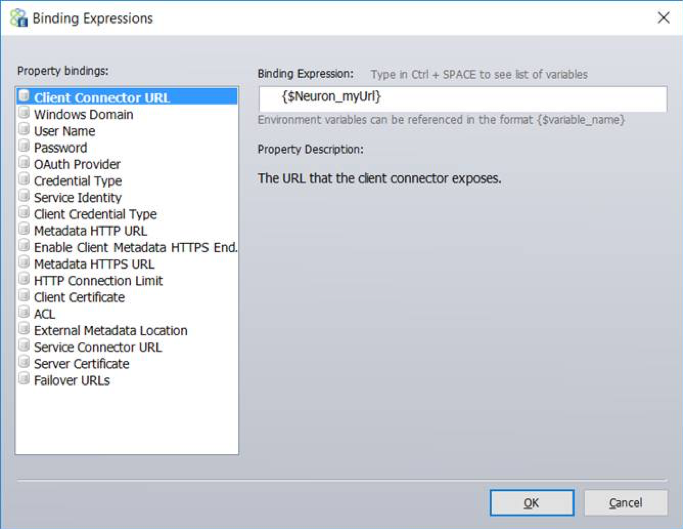The height and width of the screenshot is (529, 683).
Task: Click the icon beside Client Credential Type
Action: pos(24,212)
